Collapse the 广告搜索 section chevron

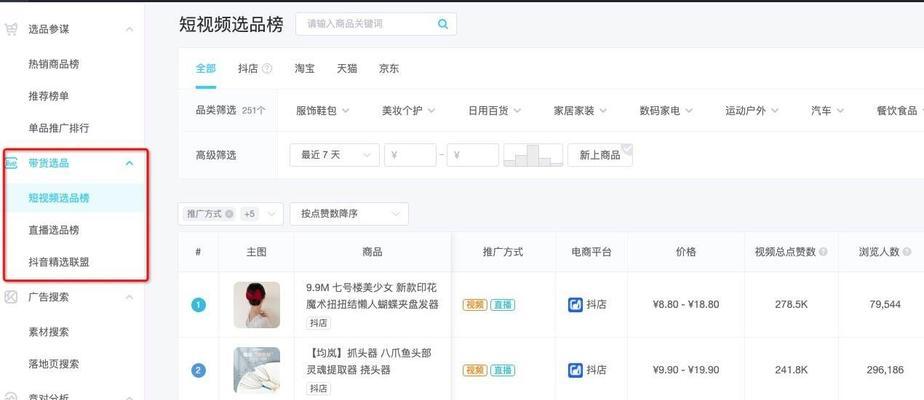point(130,297)
